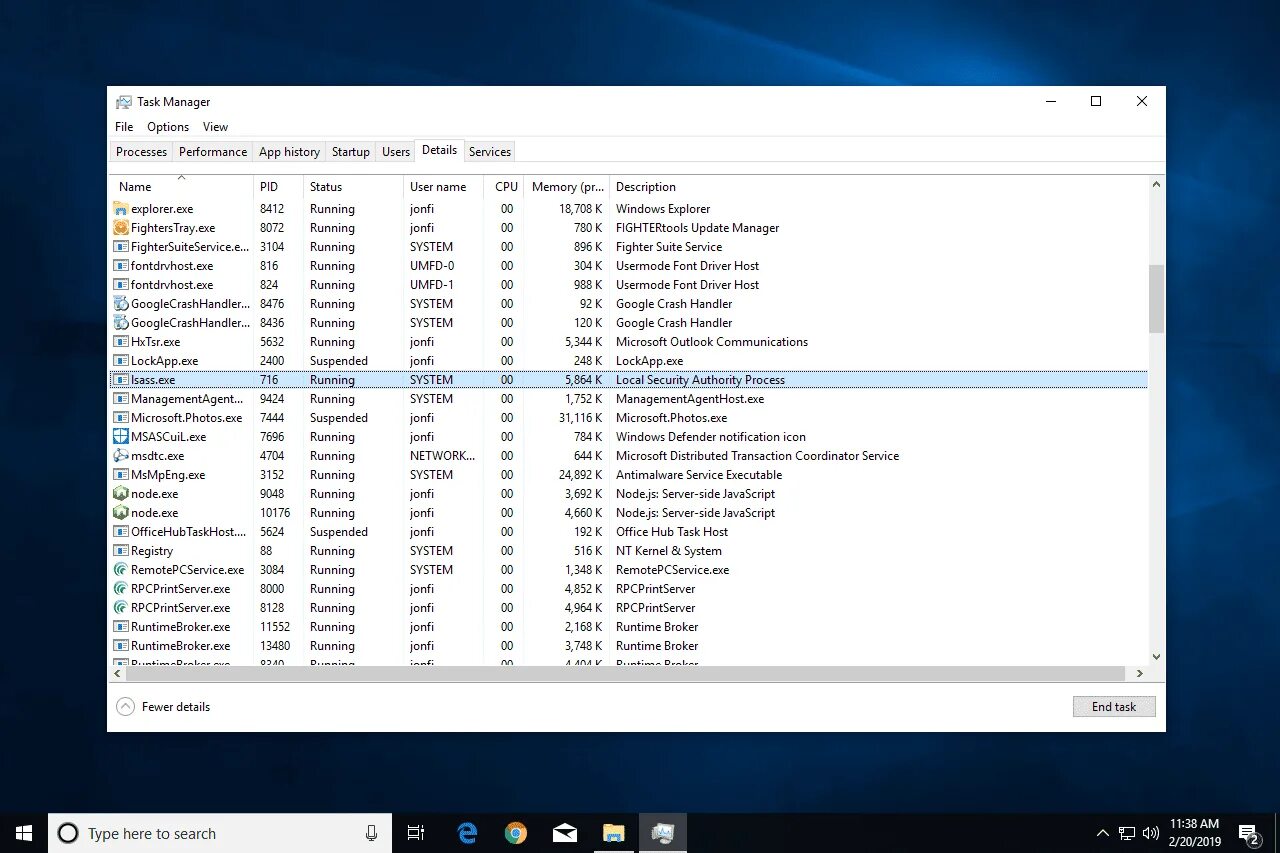Click the explorer.exe folder icon

121,209
